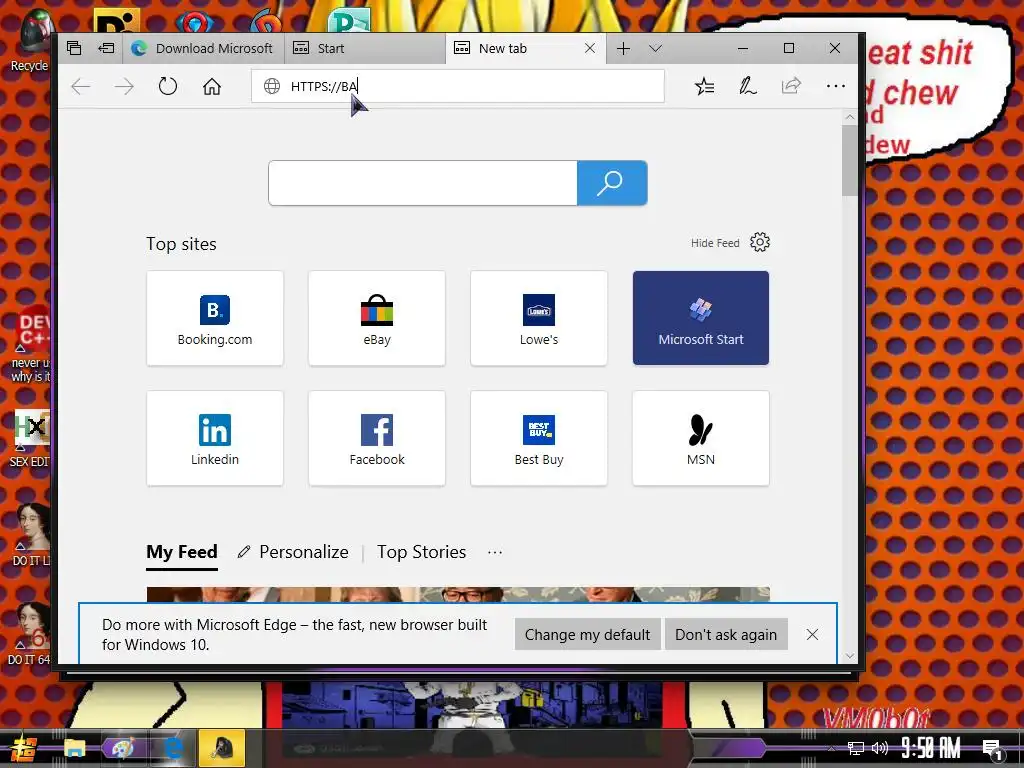
Task: Click scrollbar down arrow
Action: click(x=850, y=656)
